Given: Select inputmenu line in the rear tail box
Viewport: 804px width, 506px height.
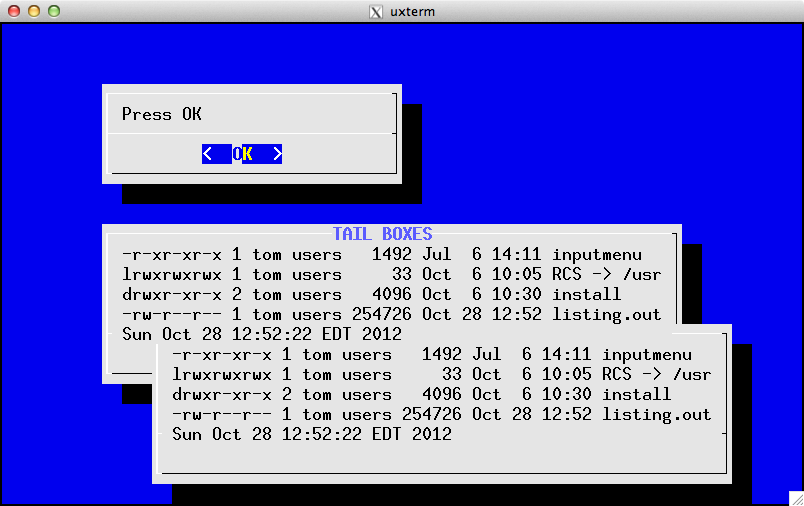Looking at the screenshot, I should coord(391,254).
